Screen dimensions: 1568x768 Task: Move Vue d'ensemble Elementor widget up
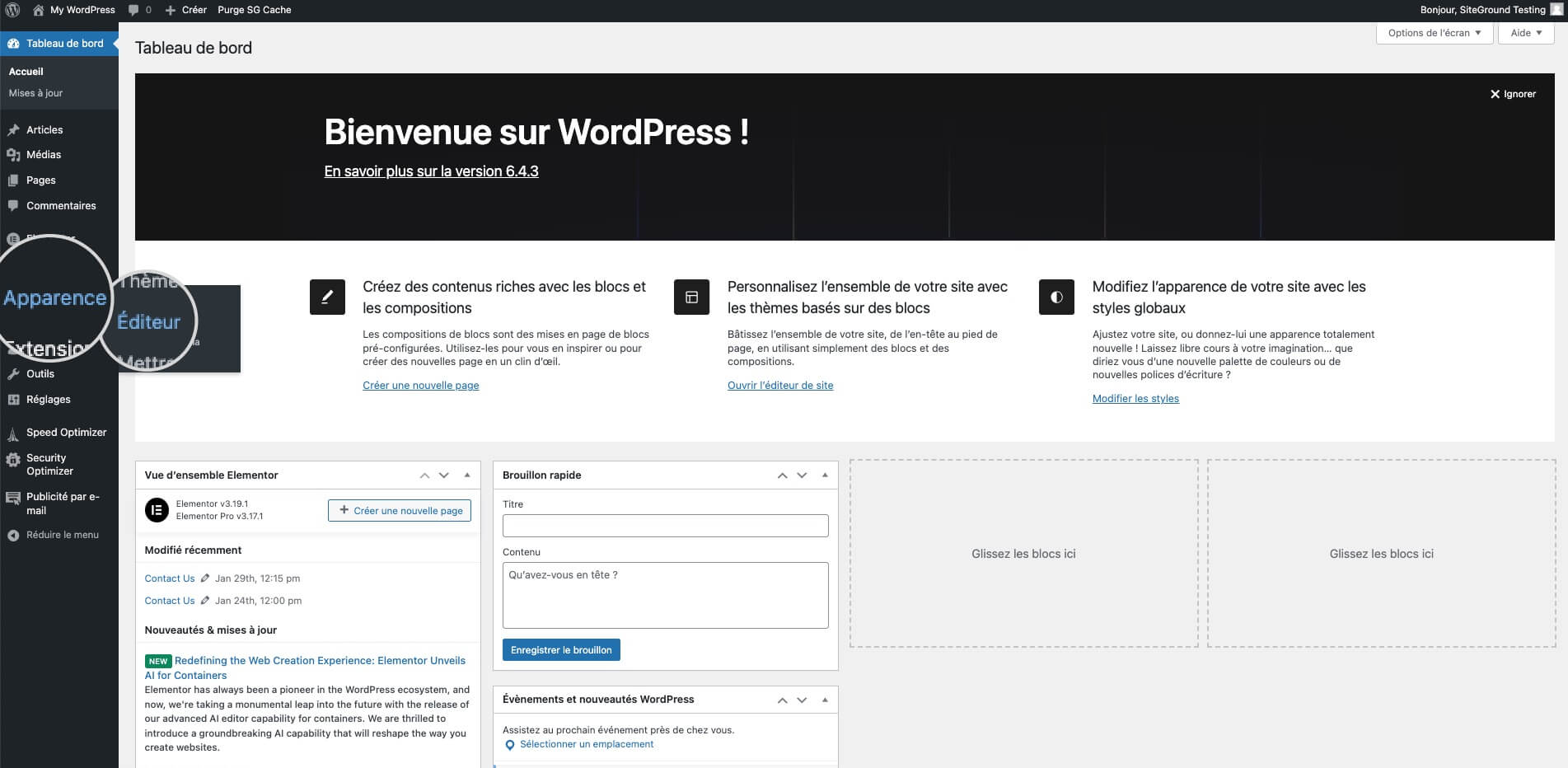tap(424, 475)
